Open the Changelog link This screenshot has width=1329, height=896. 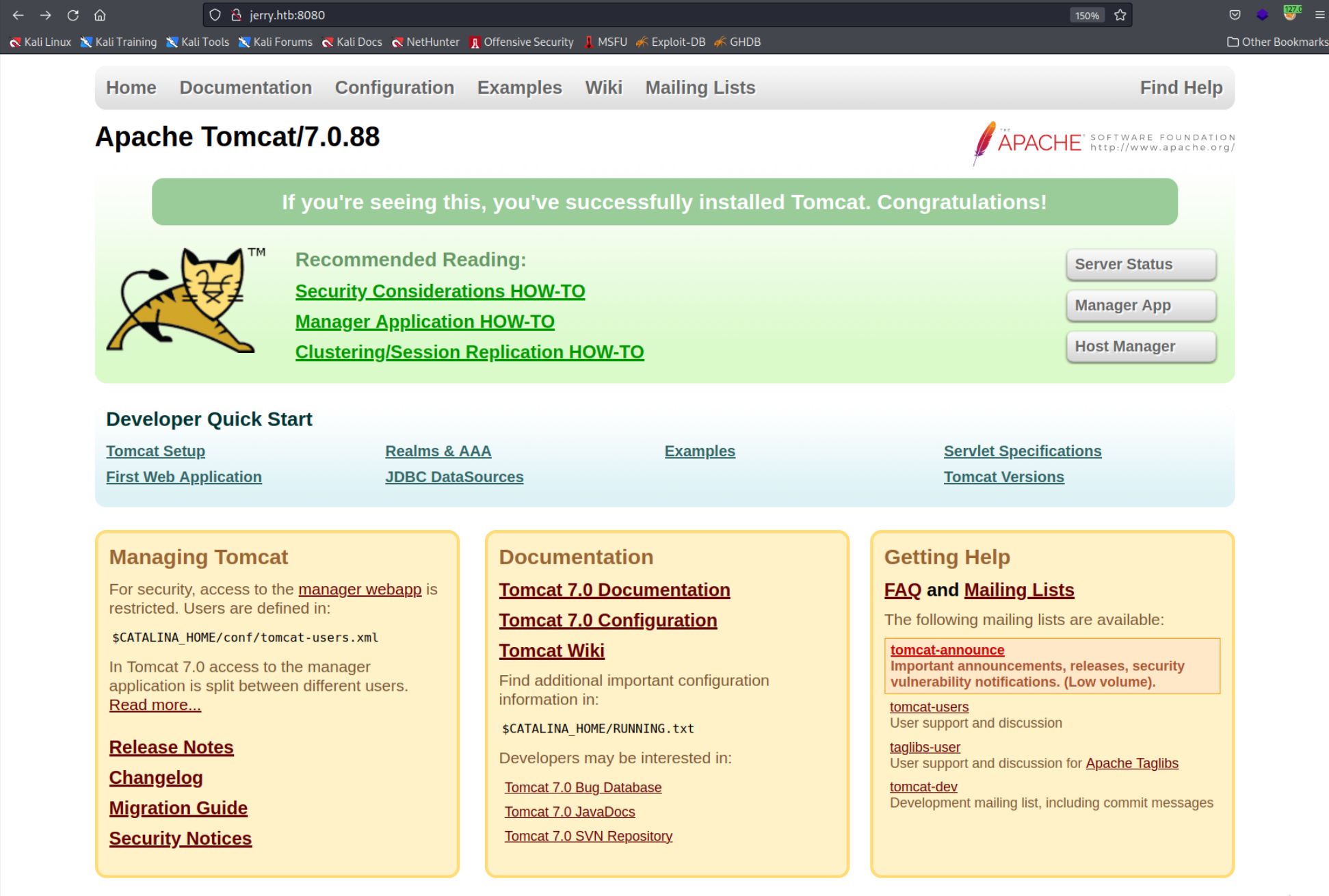click(x=156, y=778)
